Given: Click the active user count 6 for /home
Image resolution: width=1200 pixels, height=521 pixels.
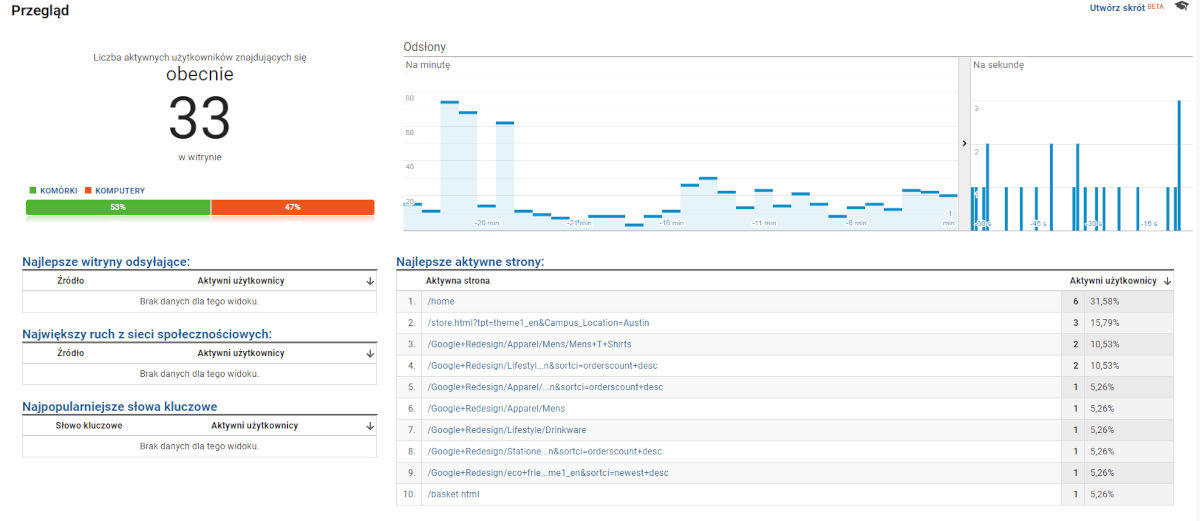Looking at the screenshot, I should (x=1076, y=301).
